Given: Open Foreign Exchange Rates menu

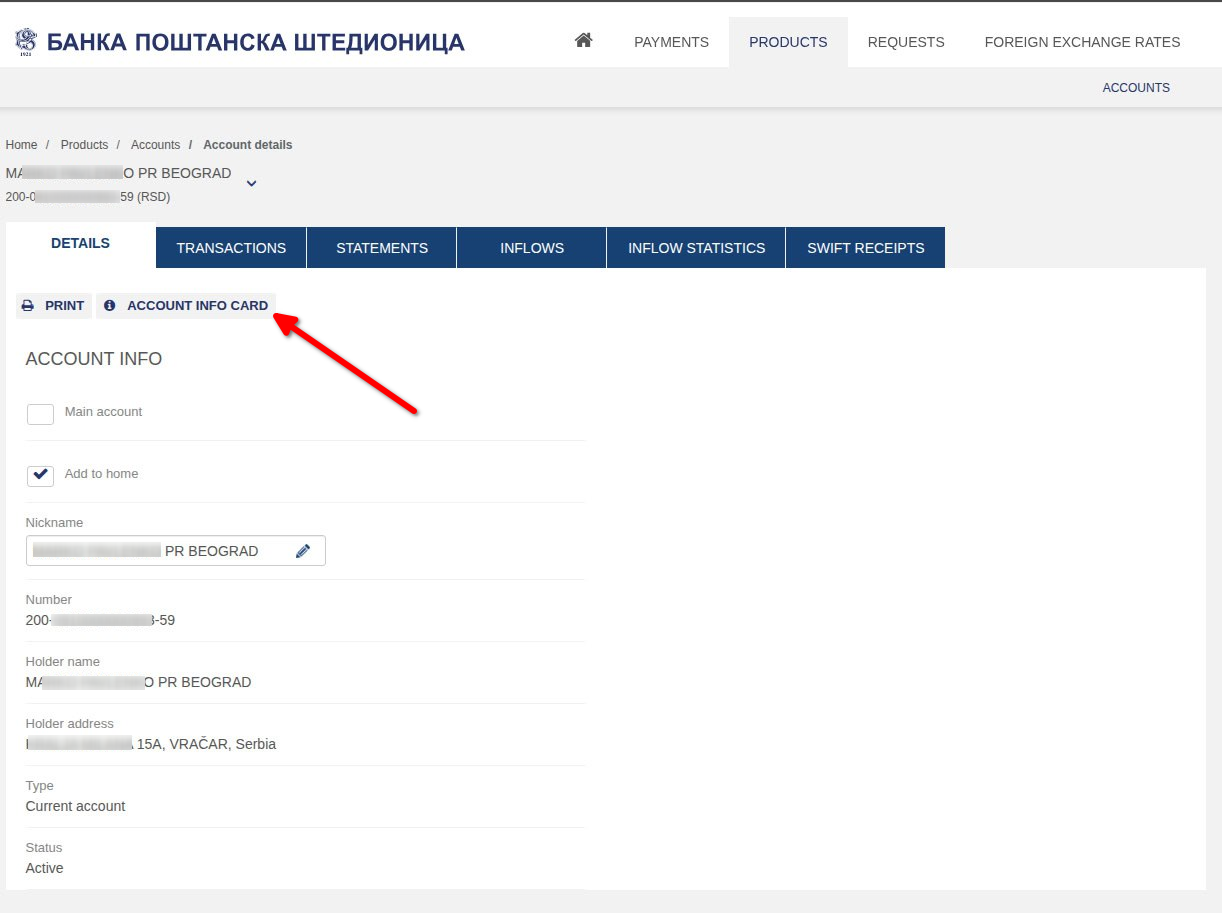Looking at the screenshot, I should (1082, 42).
